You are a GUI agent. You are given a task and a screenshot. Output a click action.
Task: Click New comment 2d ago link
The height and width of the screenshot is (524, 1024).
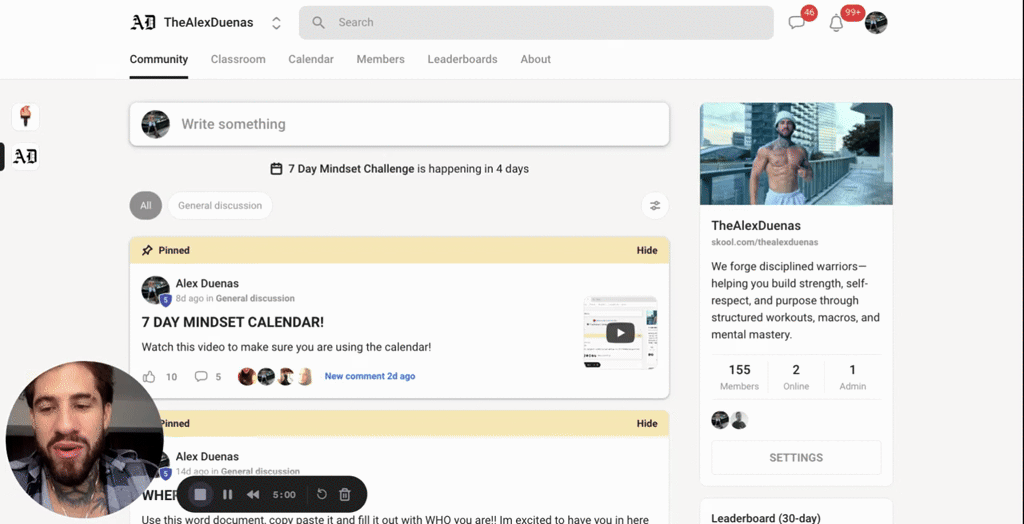(370, 376)
